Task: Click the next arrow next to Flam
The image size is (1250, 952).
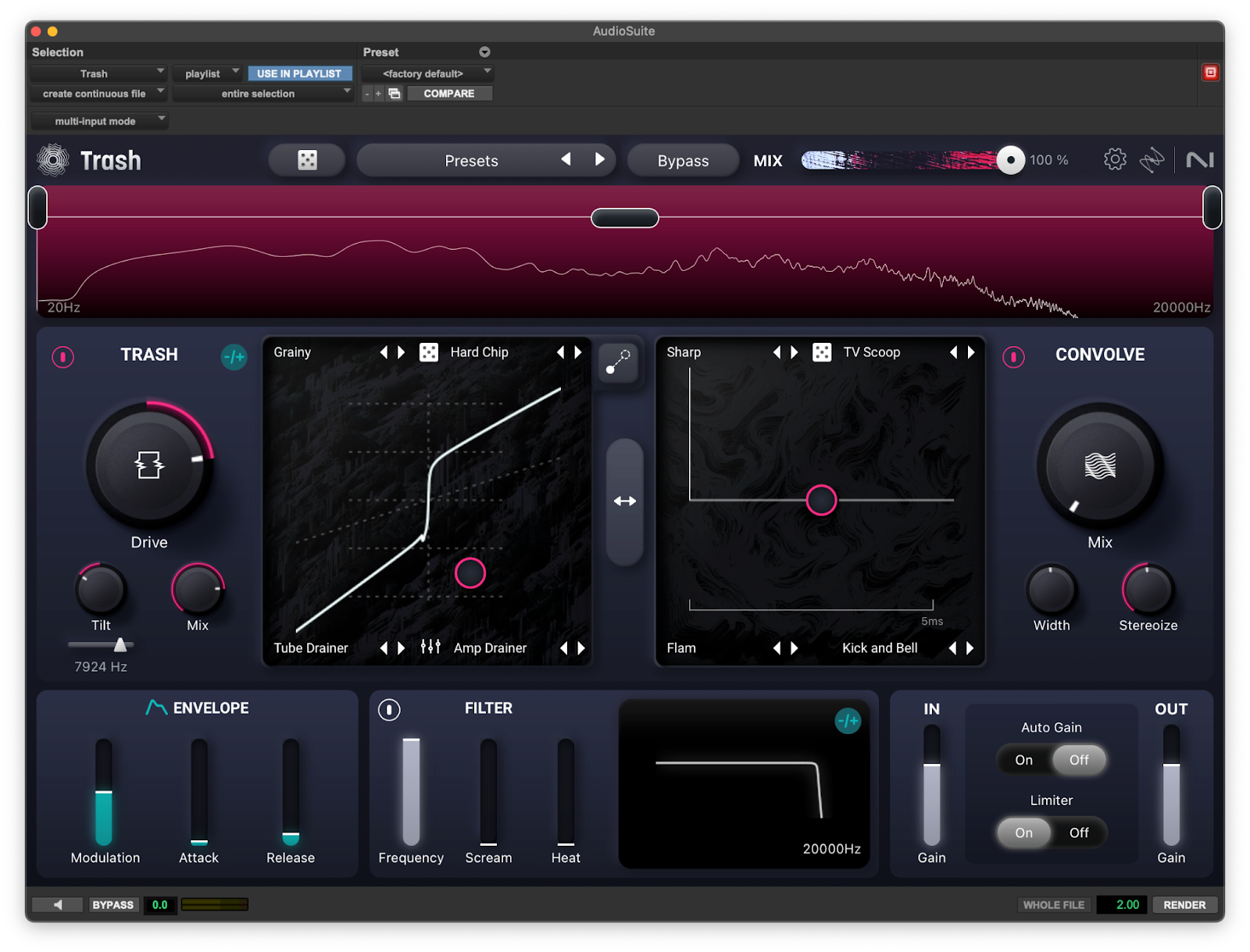Action: pos(795,648)
